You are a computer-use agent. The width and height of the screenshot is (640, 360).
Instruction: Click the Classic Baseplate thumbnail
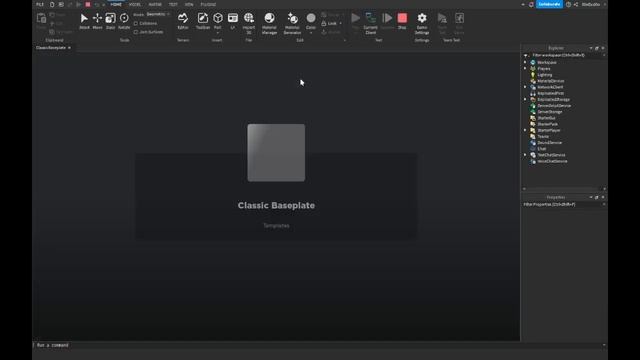pyautogui.click(x=276, y=153)
